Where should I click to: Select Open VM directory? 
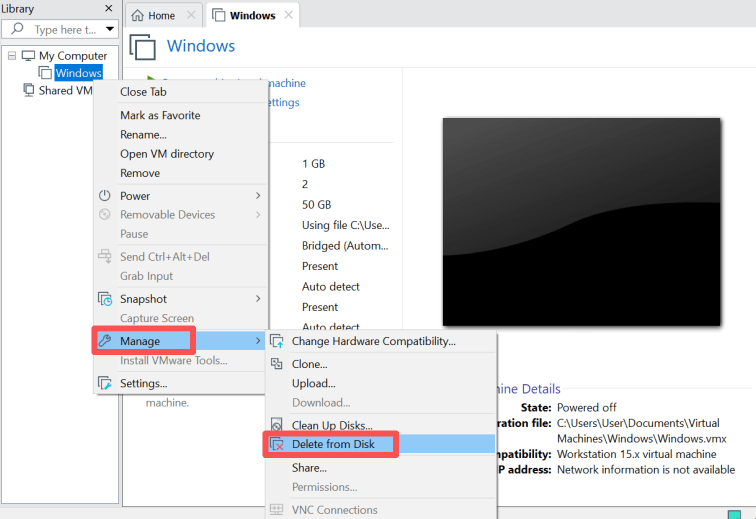[x=180, y=154]
